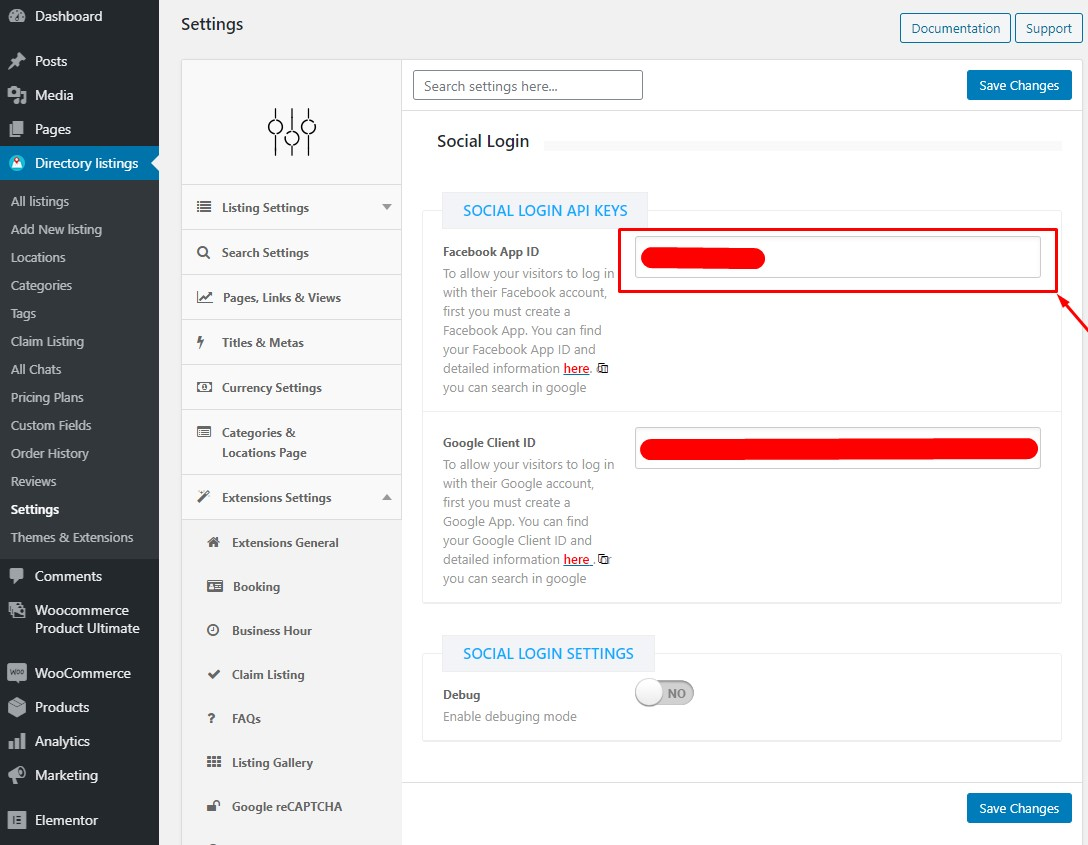Click the Listing Settings list icon
Viewport: 1088px width, 845px height.
point(204,207)
